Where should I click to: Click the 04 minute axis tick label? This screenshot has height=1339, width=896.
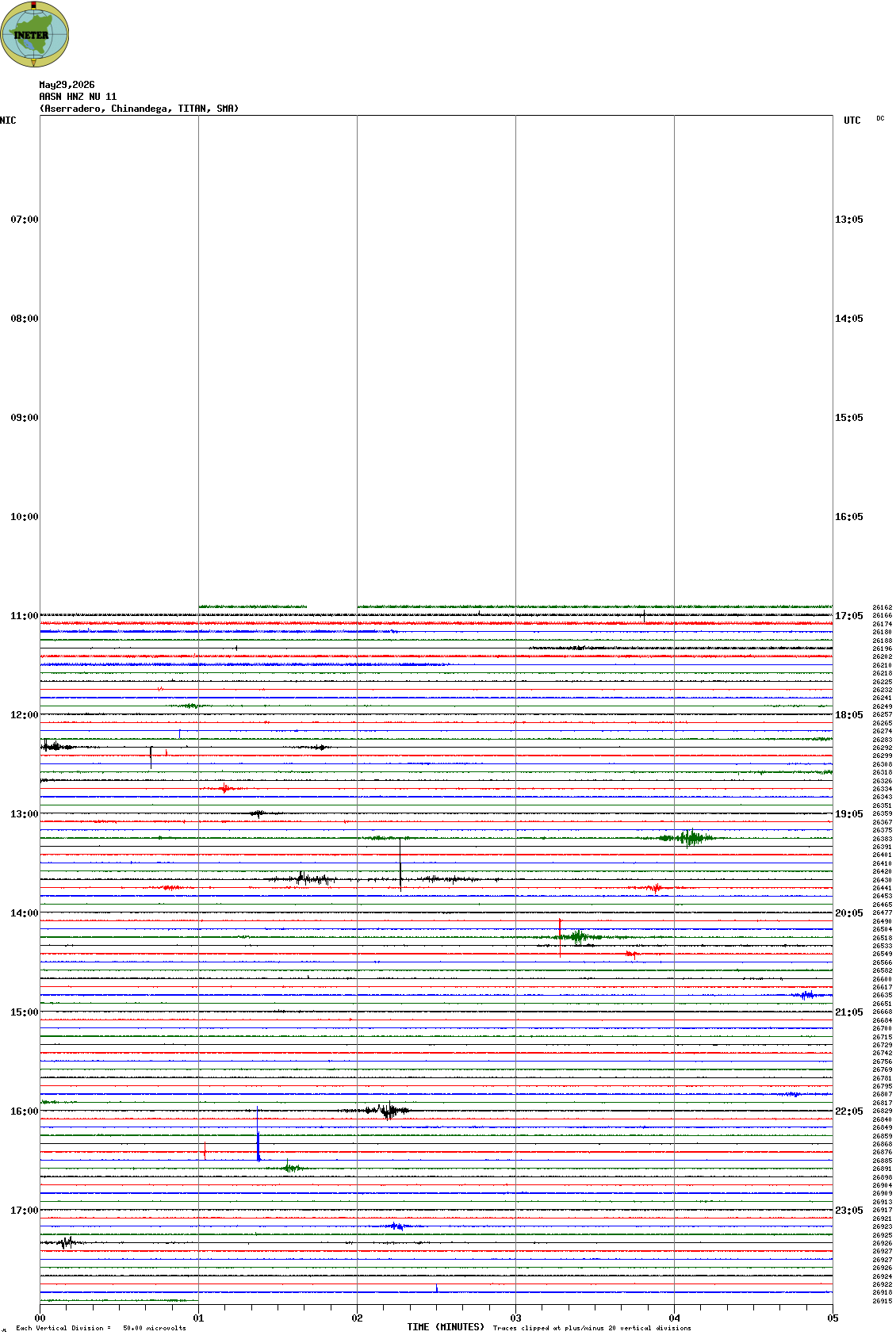coord(674,1318)
